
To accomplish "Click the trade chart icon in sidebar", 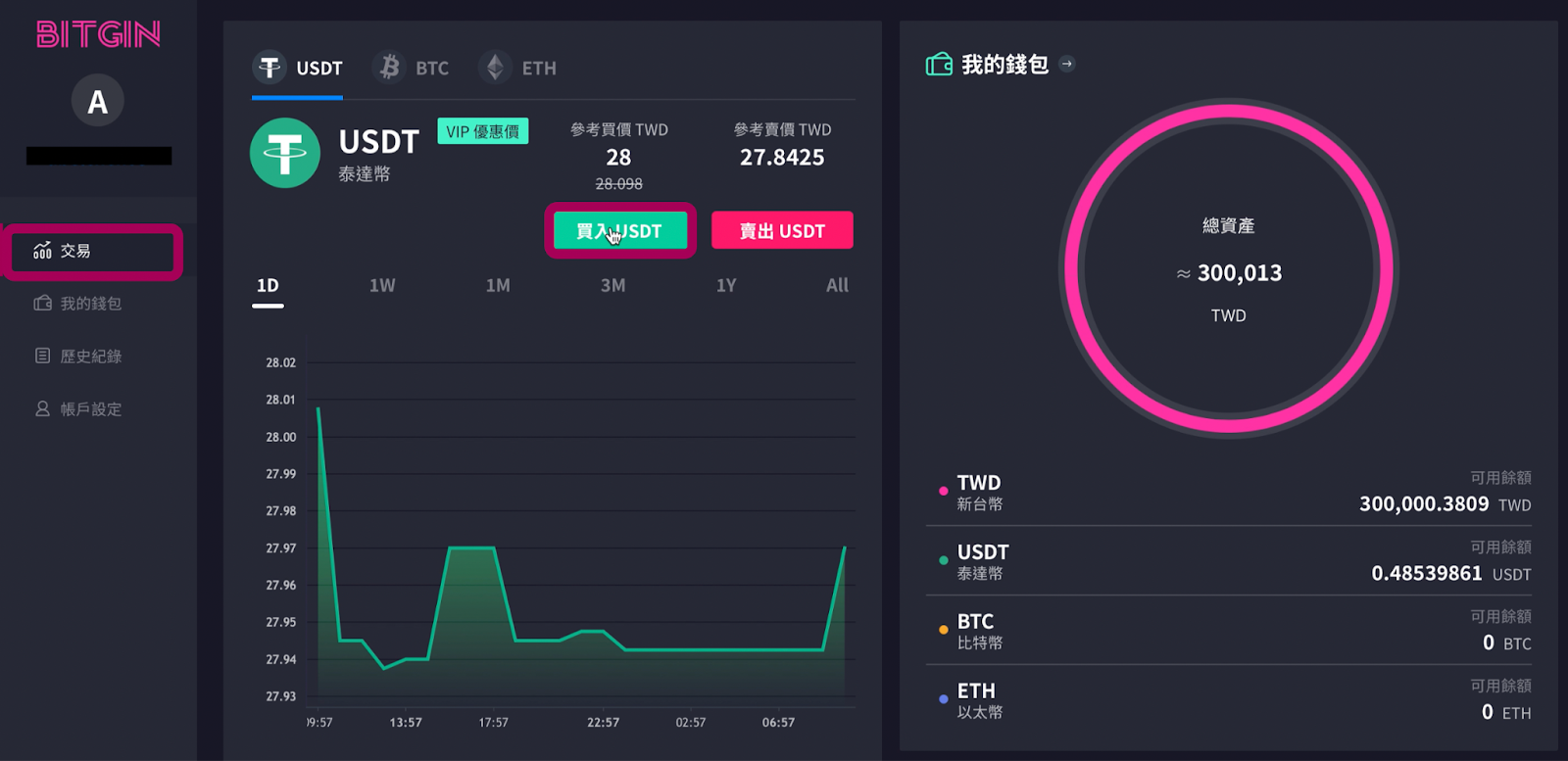I will (42, 251).
